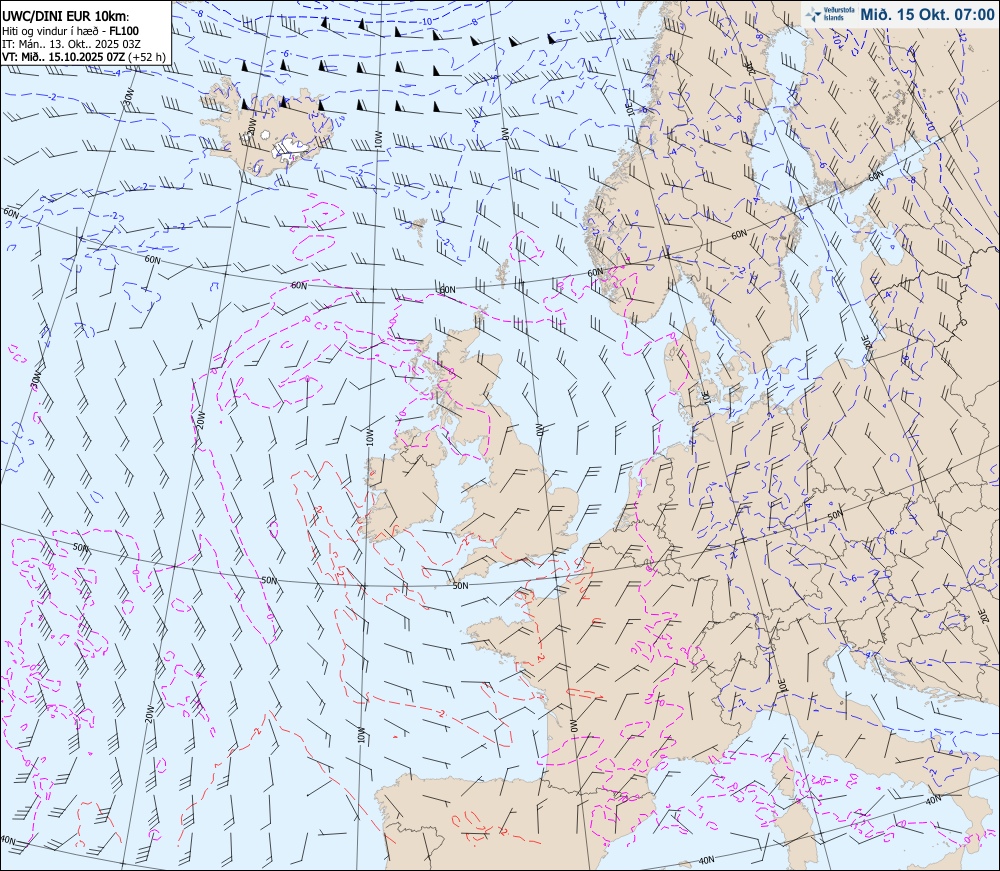
Task: Click the 0W longitude label over France
Action: coord(572,726)
